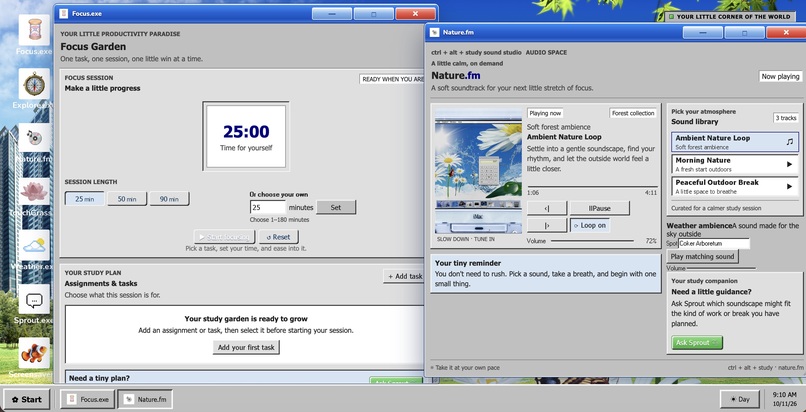Skip to the previous track

point(547,208)
